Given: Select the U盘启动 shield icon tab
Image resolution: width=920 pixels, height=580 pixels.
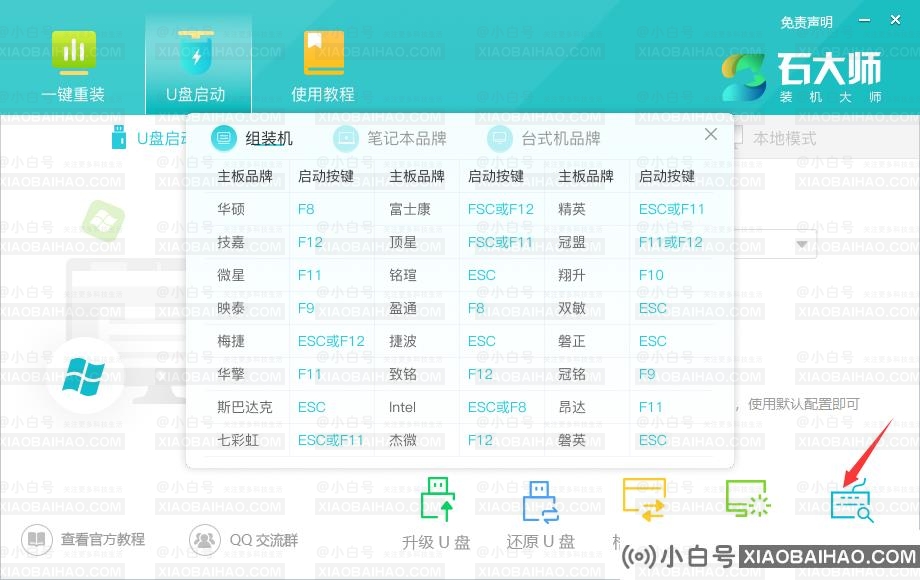Looking at the screenshot, I should click(x=196, y=52).
